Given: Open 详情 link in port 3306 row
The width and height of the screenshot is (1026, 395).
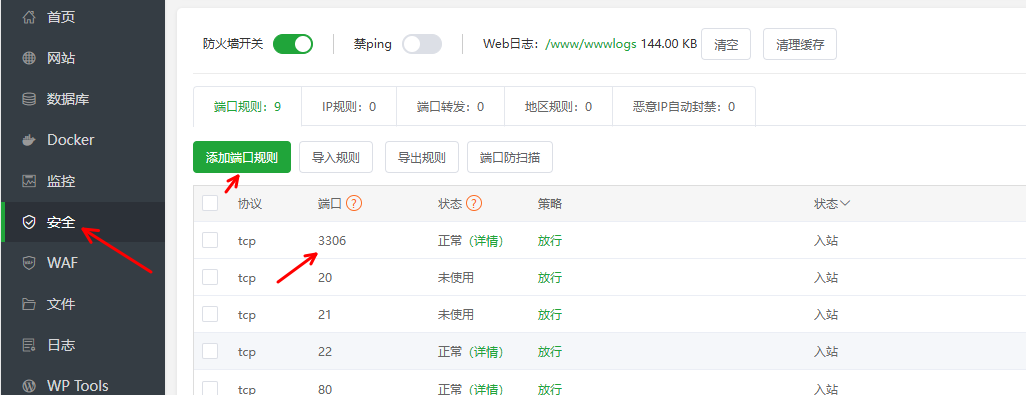Looking at the screenshot, I should (x=486, y=241).
